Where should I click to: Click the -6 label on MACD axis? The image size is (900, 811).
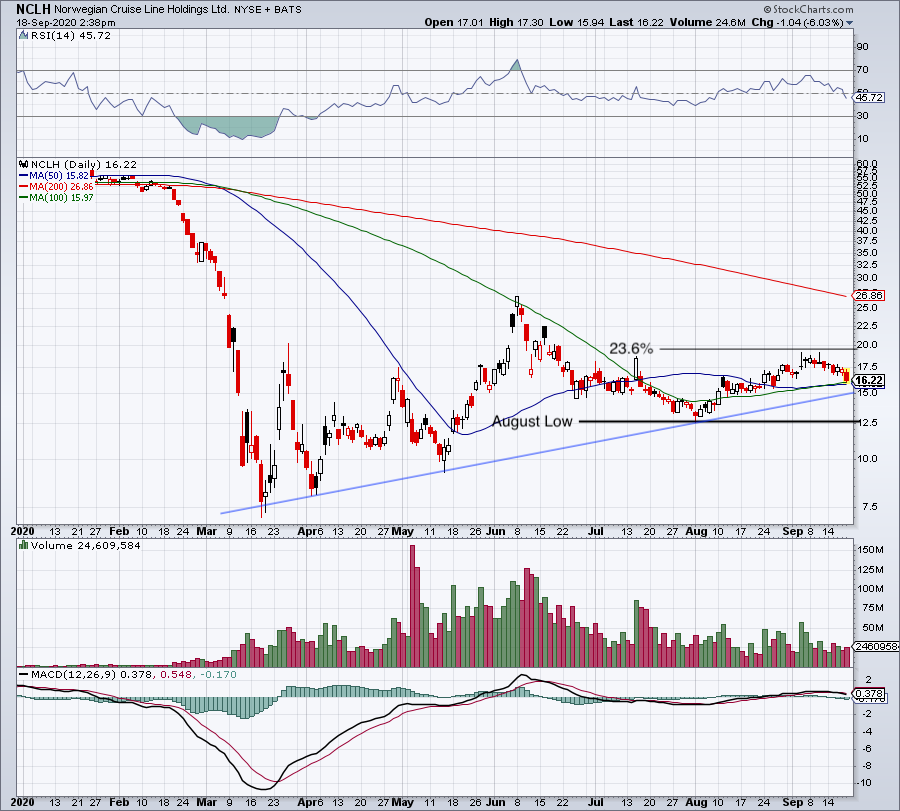[x=866, y=748]
